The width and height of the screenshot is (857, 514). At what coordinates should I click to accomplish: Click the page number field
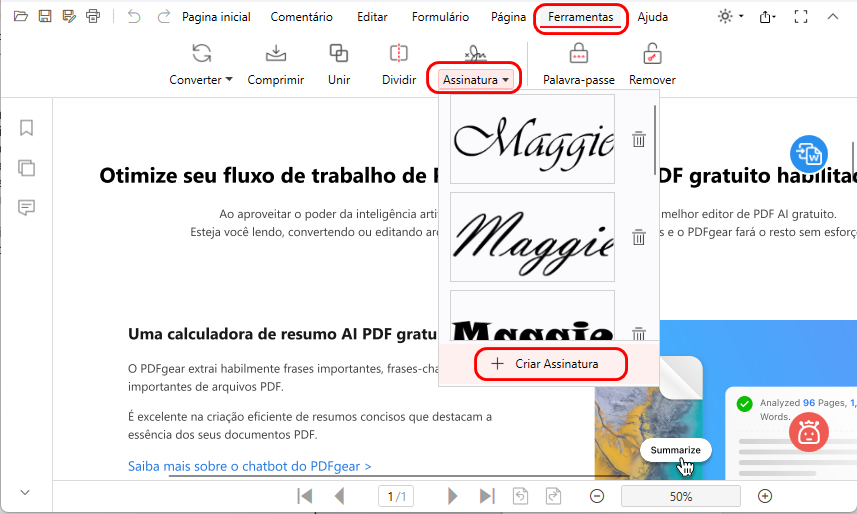(396, 496)
